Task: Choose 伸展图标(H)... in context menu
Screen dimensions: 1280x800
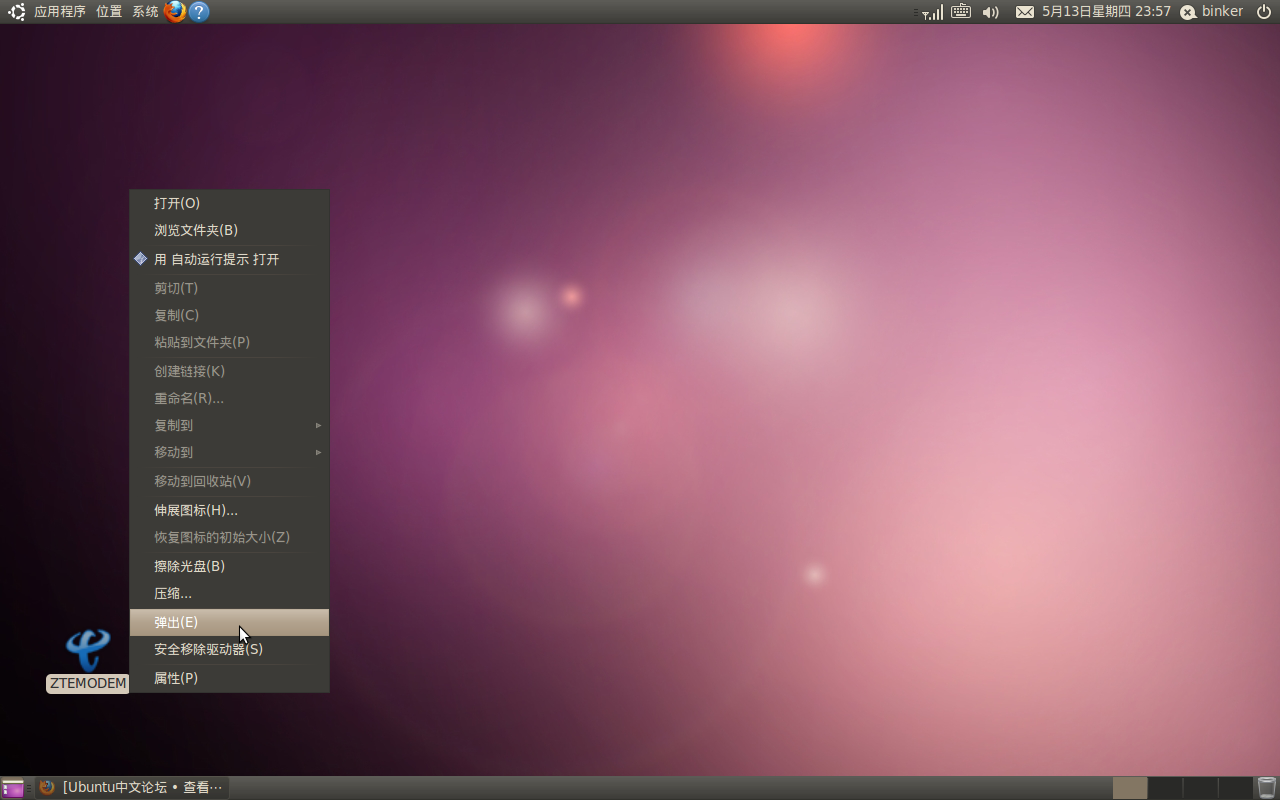Action: [x=229, y=510]
